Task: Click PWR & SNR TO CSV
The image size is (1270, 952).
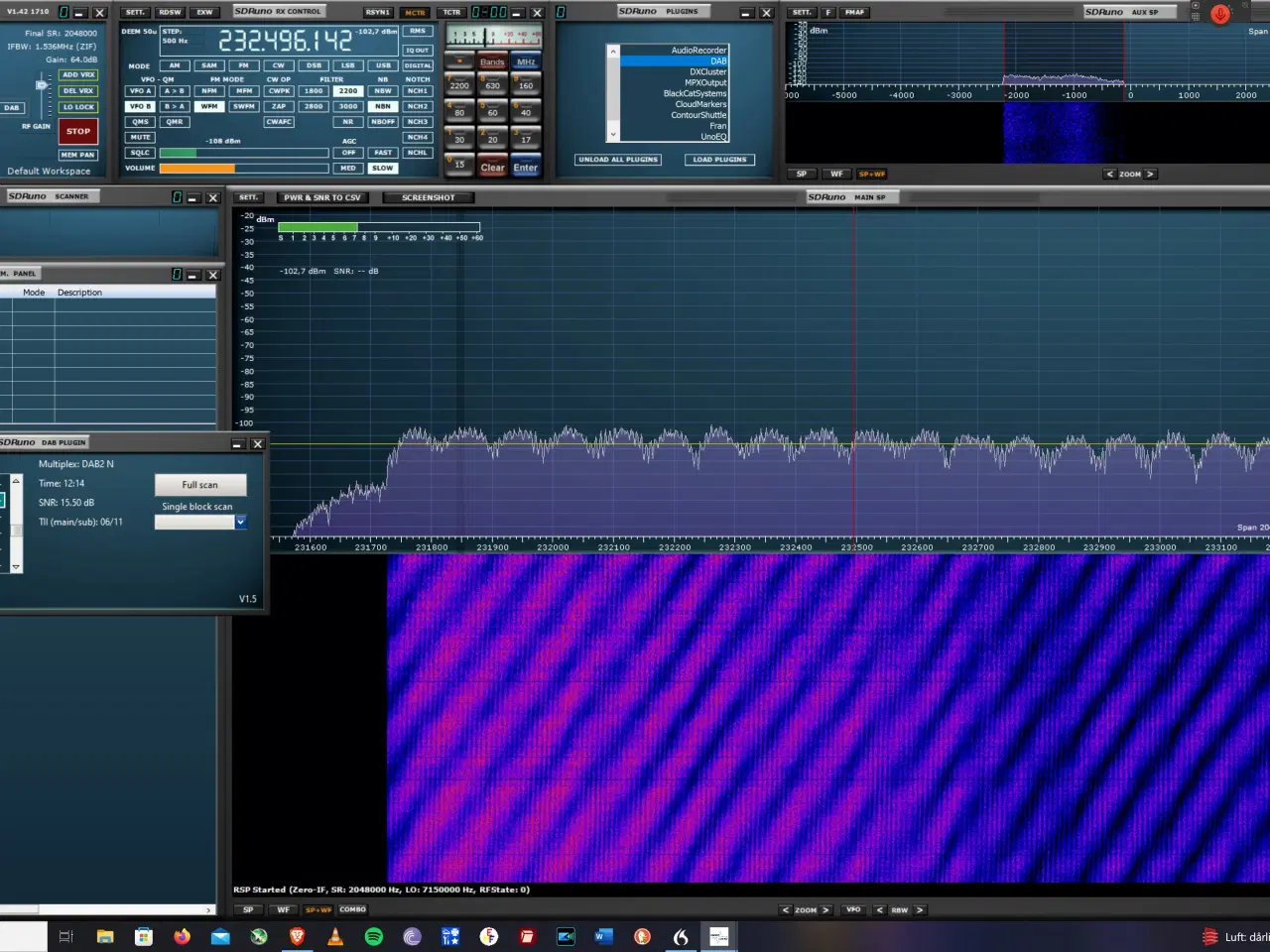Action: [x=322, y=197]
